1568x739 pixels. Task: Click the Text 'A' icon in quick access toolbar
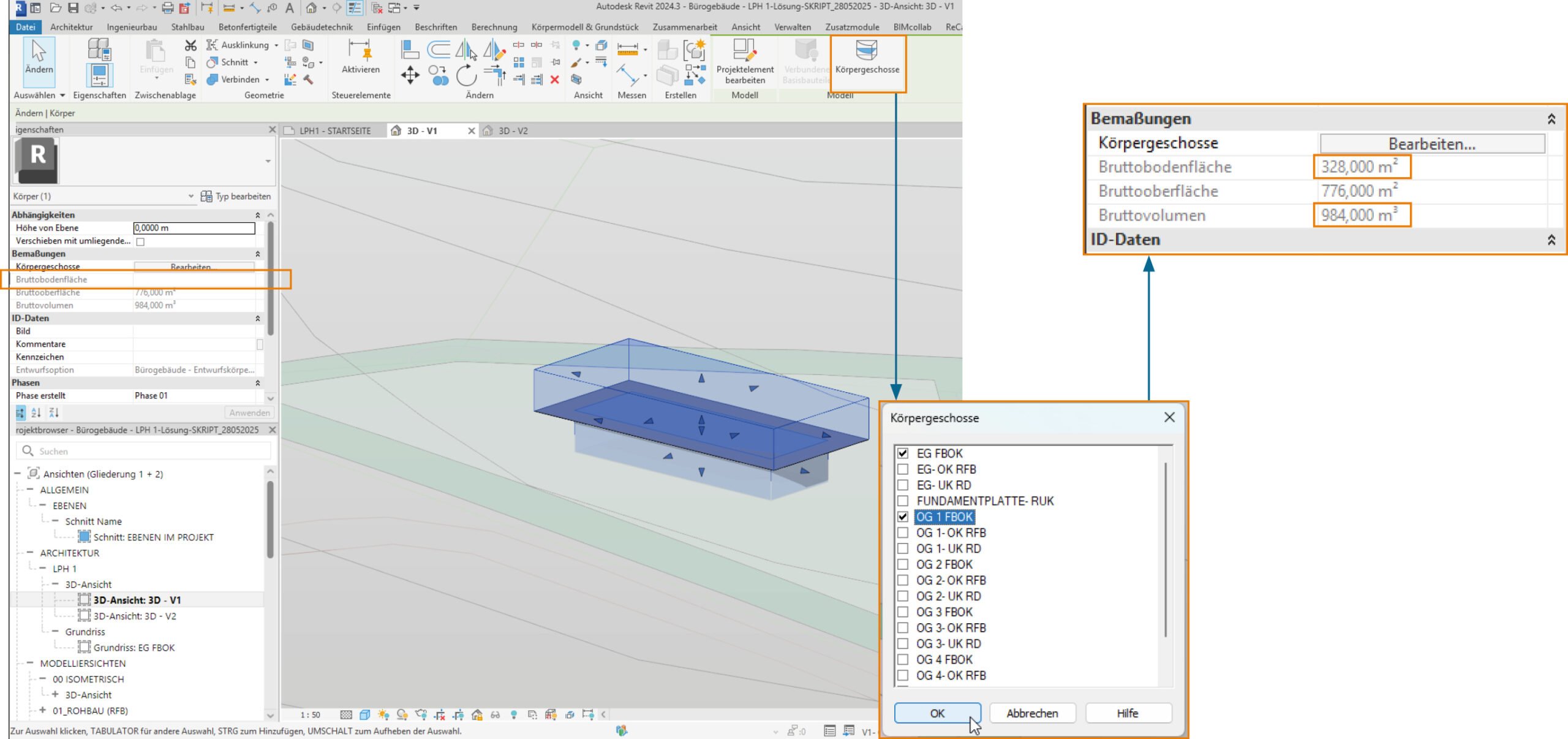pos(290,8)
